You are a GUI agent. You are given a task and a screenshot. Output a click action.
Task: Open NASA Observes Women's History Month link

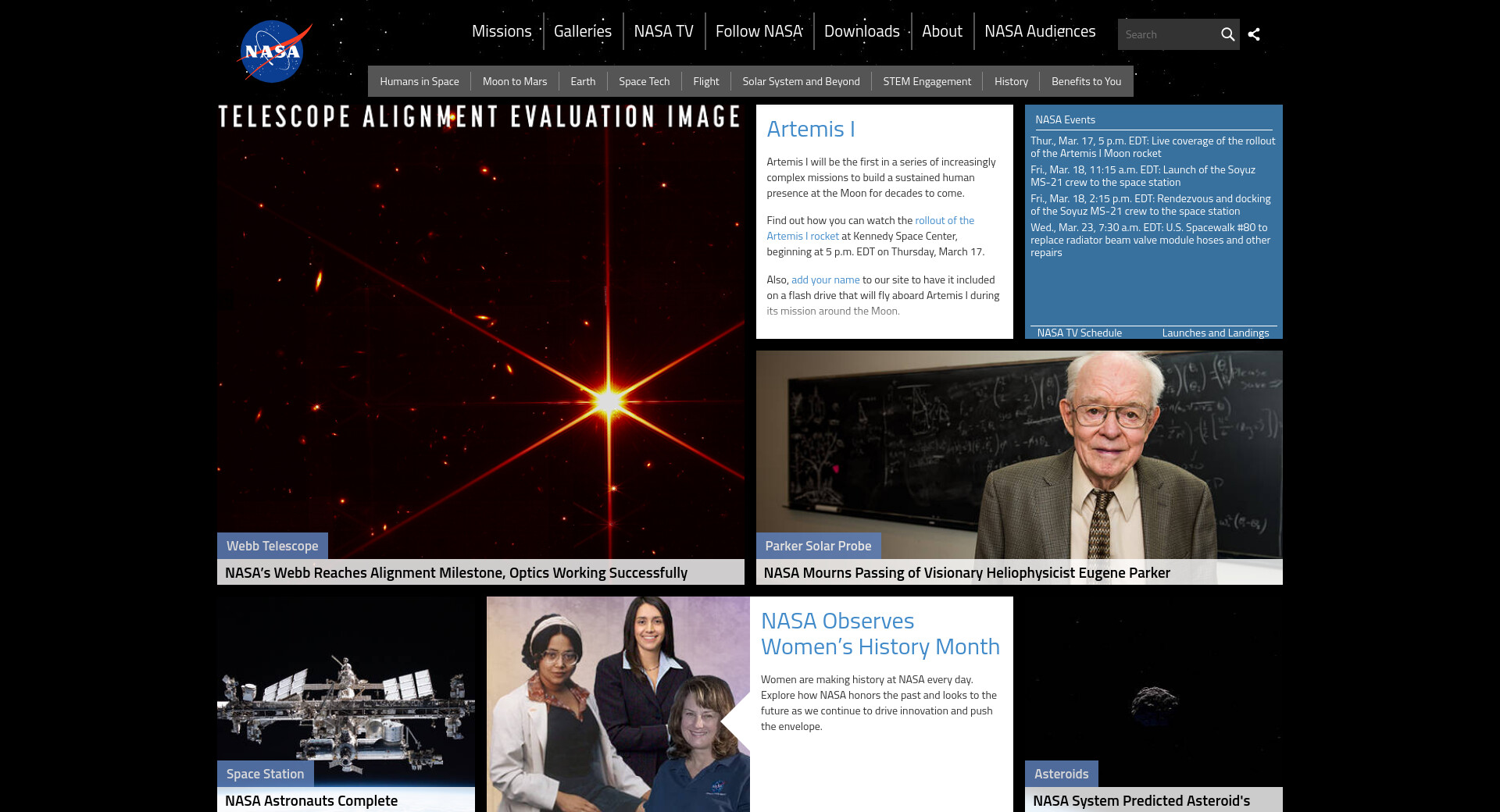pyautogui.click(x=880, y=634)
